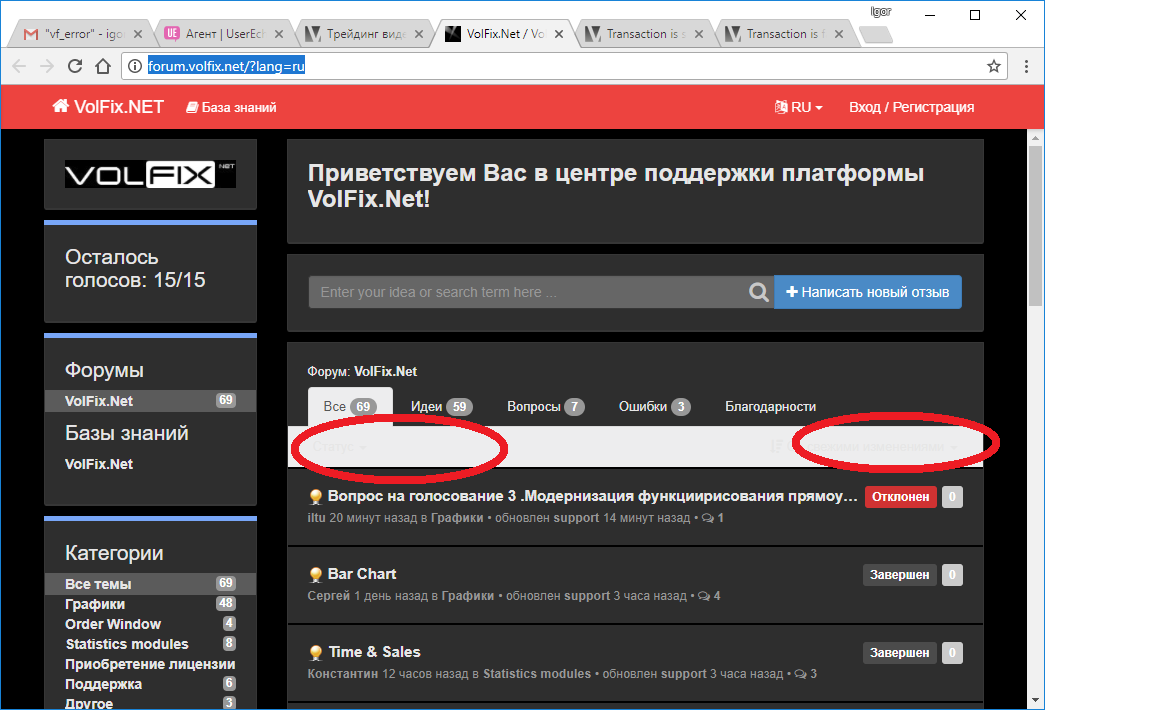Click the search magnifier icon
Viewport: 1152px width, 720px height.
[x=759, y=292]
